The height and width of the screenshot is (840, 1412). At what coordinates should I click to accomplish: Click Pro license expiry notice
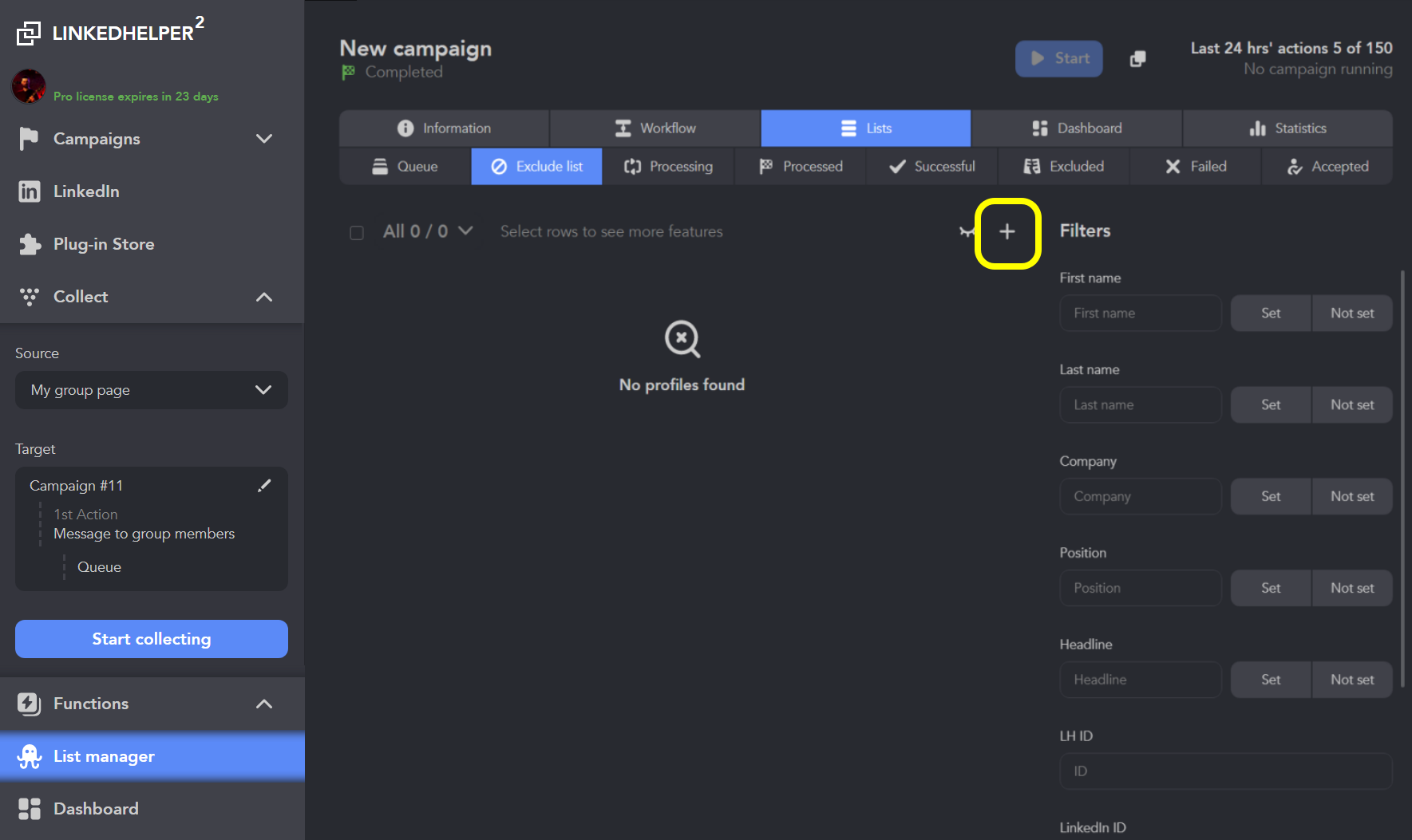pyautogui.click(x=136, y=97)
